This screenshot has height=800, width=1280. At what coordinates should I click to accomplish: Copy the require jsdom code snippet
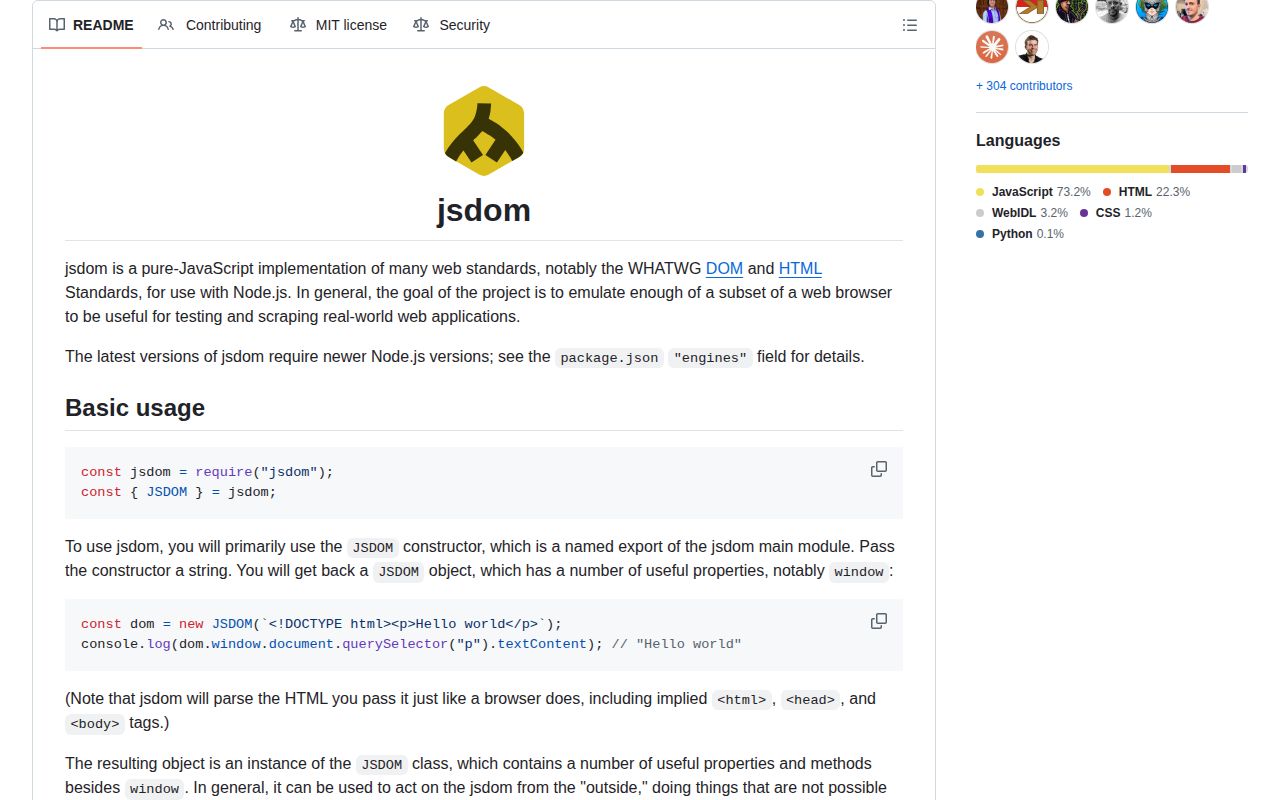click(x=879, y=469)
